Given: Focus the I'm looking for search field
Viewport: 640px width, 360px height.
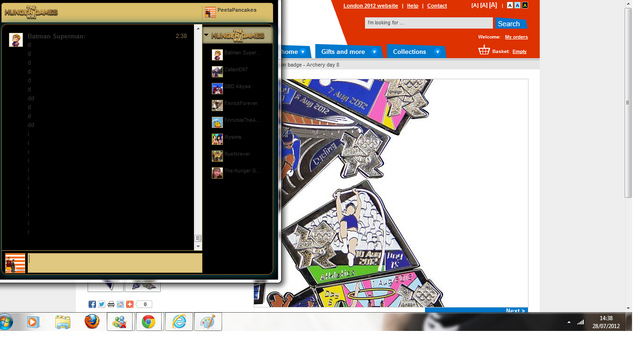Looking at the screenshot, I should click(x=429, y=23).
